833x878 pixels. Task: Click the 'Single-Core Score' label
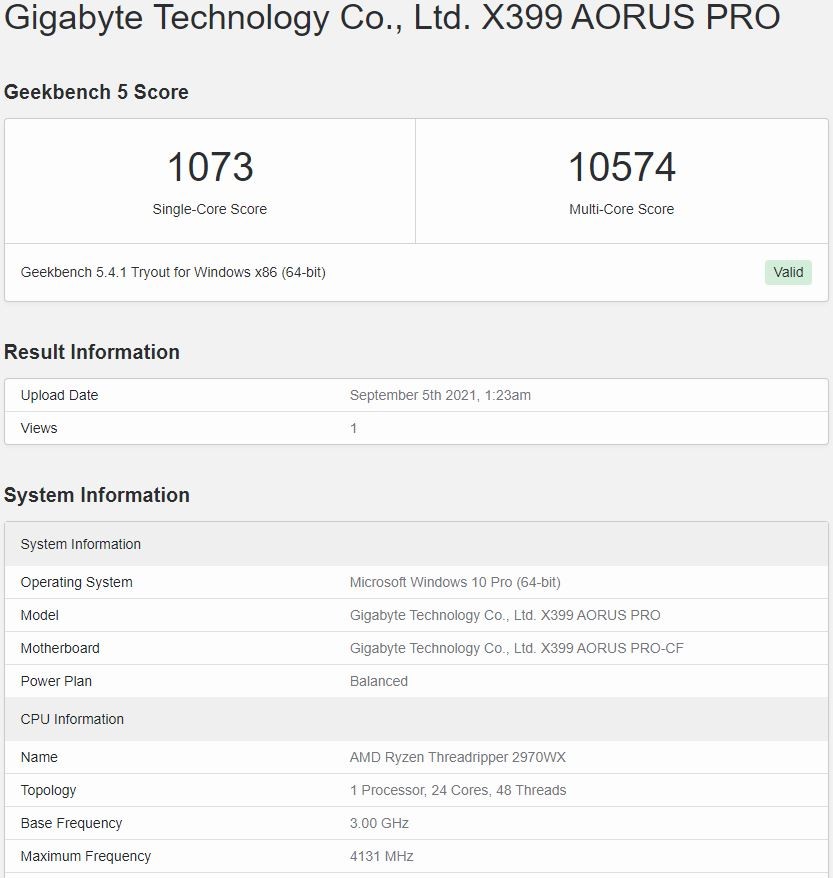[x=210, y=209]
